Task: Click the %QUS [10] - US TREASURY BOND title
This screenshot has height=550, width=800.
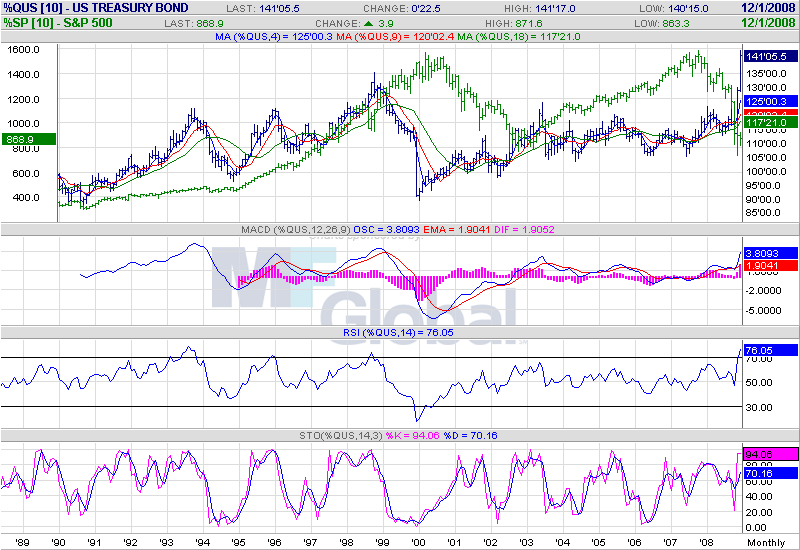Action: tap(96, 8)
